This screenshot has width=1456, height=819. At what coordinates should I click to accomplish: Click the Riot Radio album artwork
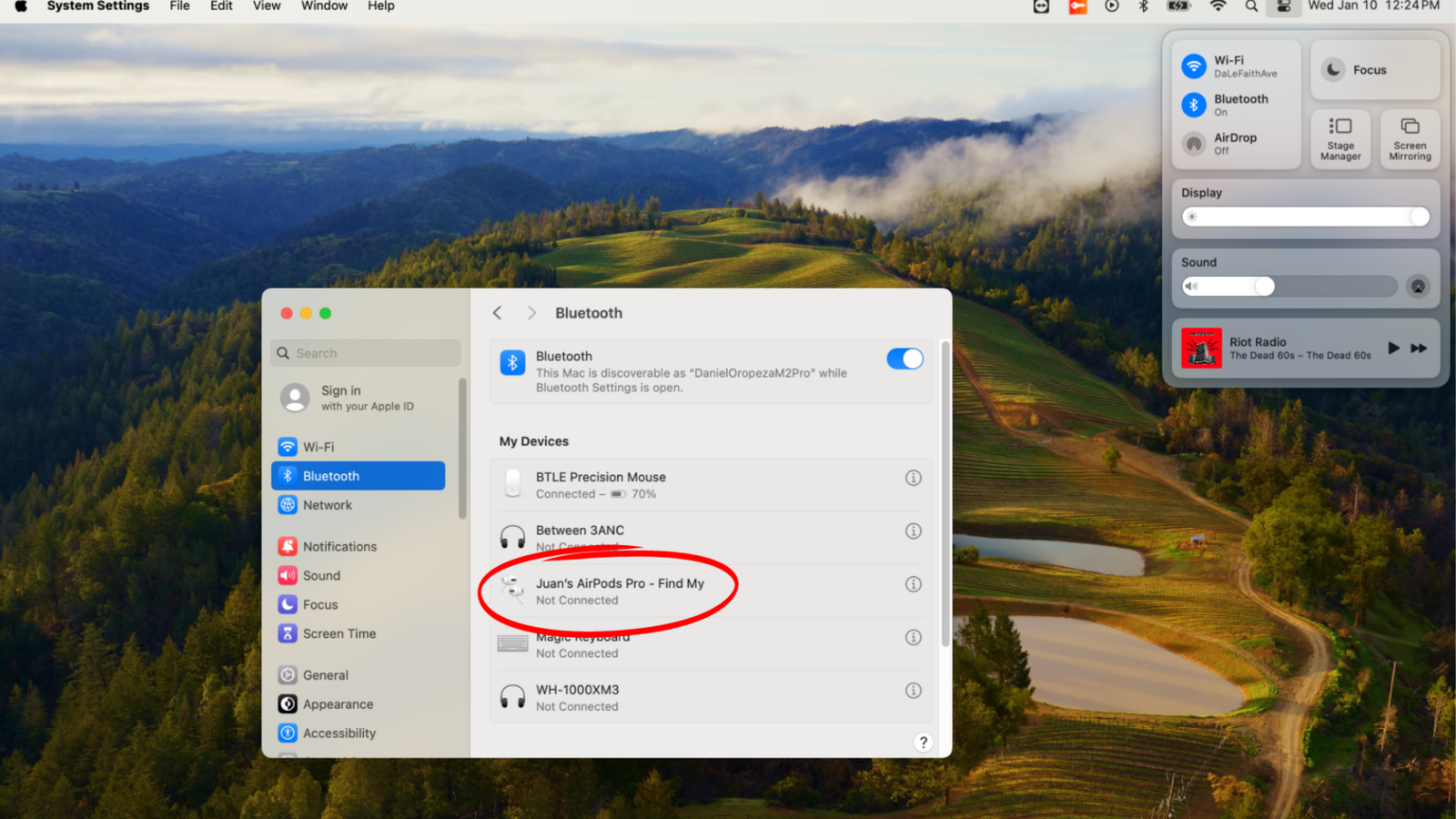click(1201, 349)
